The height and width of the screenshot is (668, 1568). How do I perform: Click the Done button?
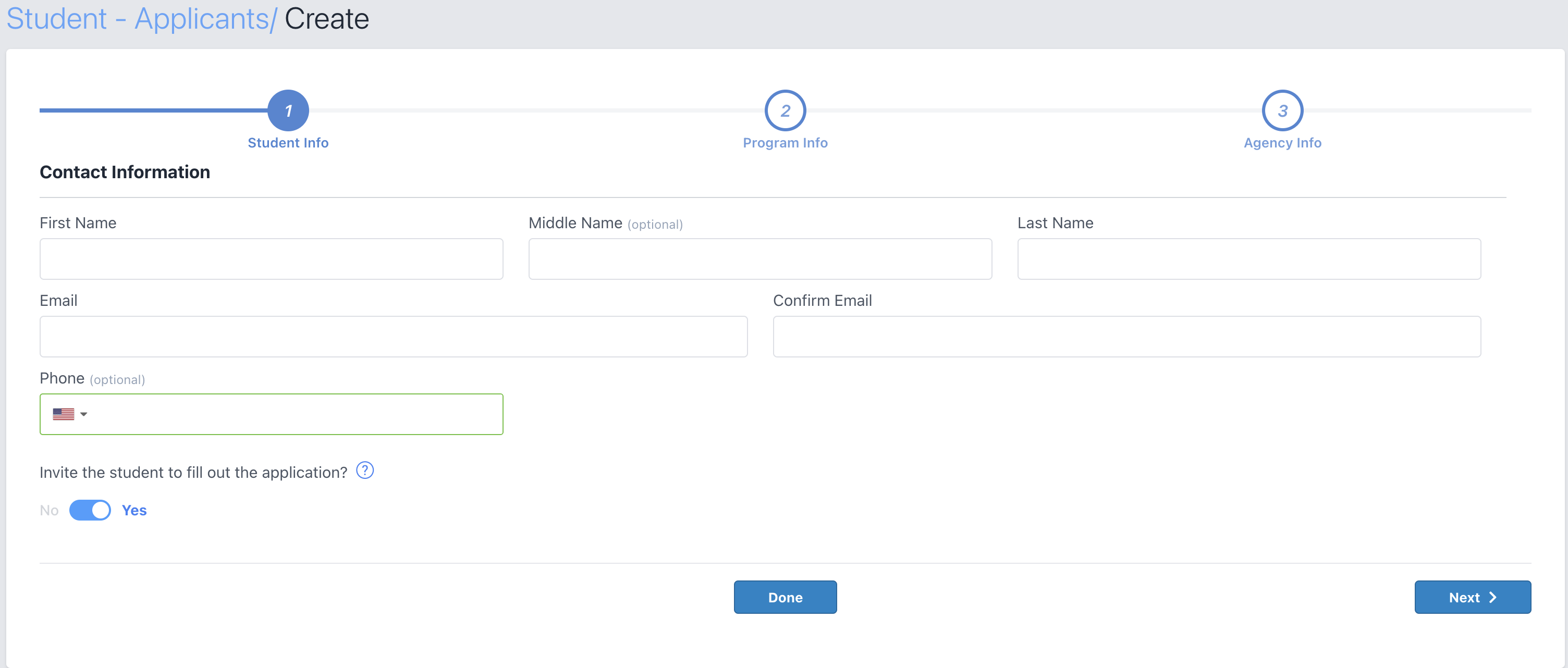[785, 597]
